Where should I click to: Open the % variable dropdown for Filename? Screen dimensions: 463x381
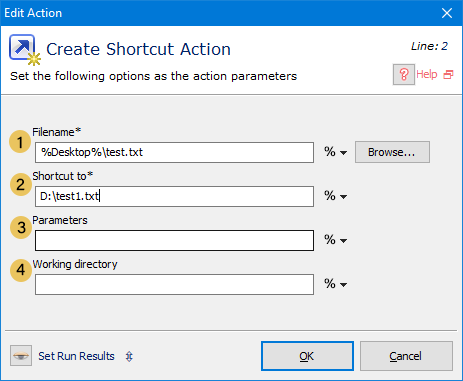click(335, 152)
